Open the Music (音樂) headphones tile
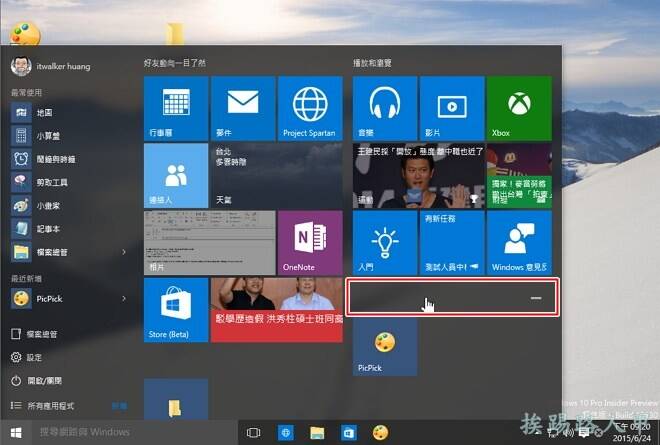The height and width of the screenshot is (445, 660). [x=385, y=108]
